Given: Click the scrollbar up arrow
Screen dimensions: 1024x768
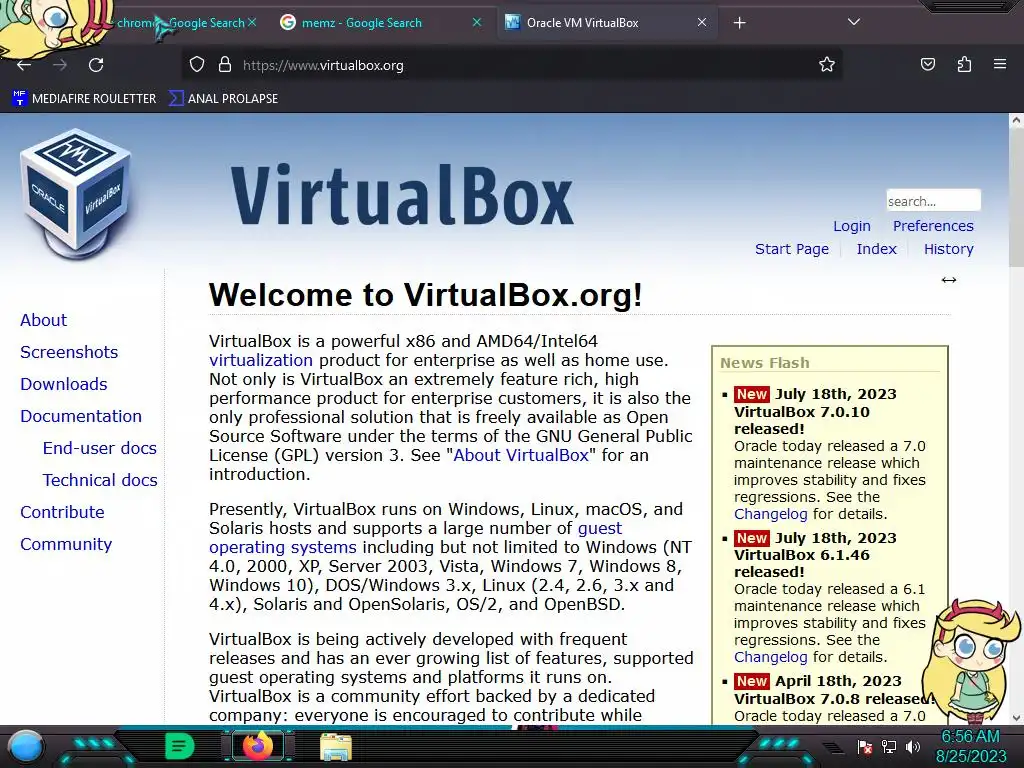Looking at the screenshot, I should pyautogui.click(x=1016, y=120).
